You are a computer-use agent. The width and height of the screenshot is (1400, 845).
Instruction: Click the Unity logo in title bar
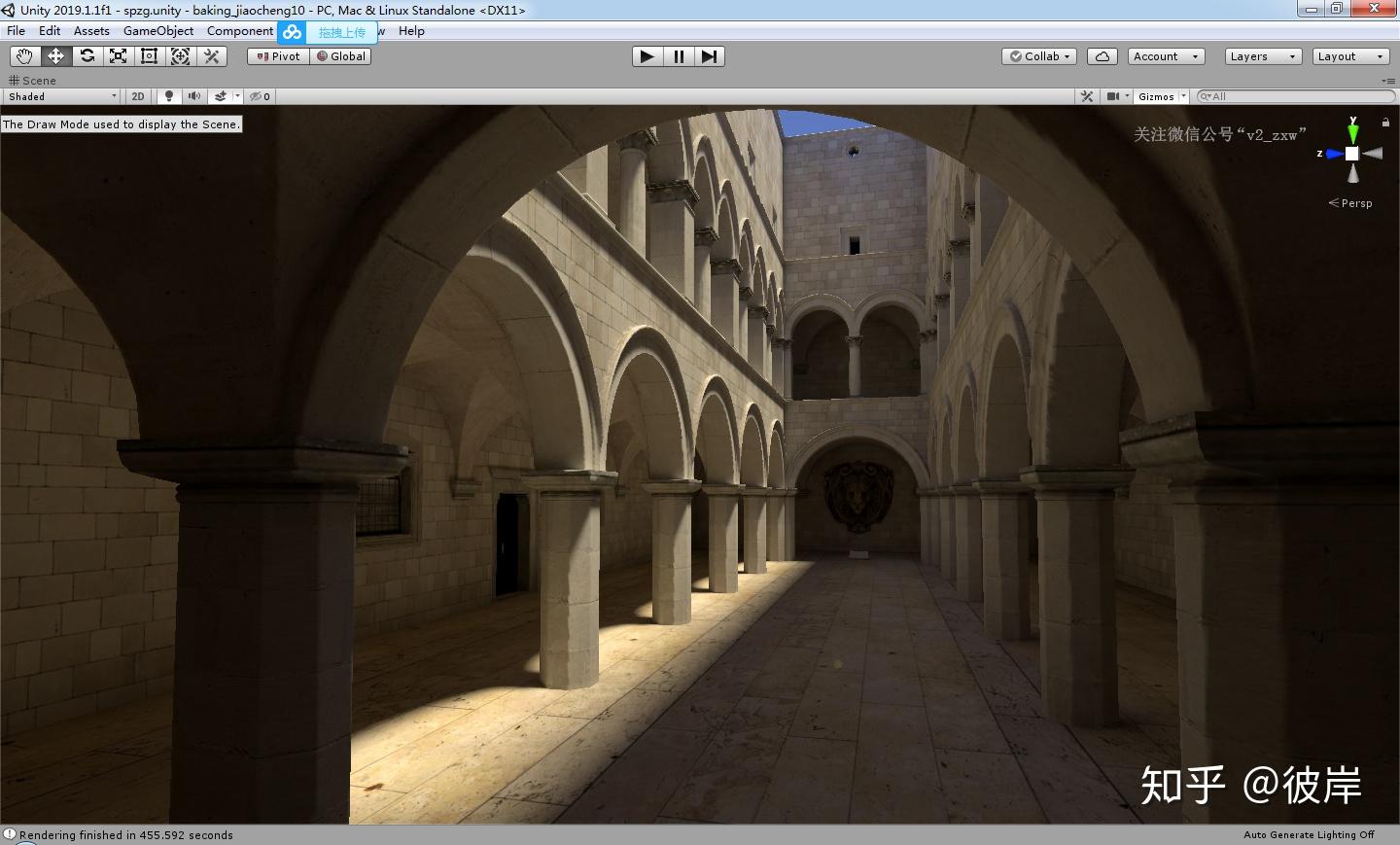(9, 10)
